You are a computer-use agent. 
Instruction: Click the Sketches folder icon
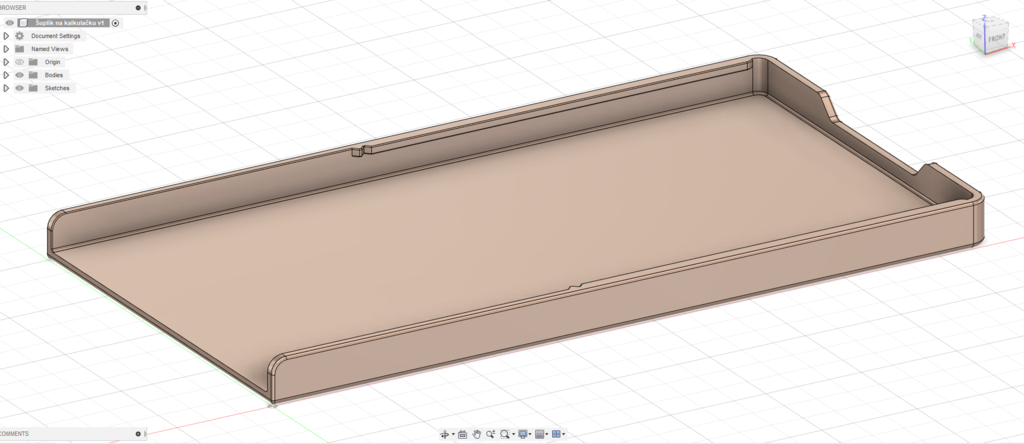(33, 88)
